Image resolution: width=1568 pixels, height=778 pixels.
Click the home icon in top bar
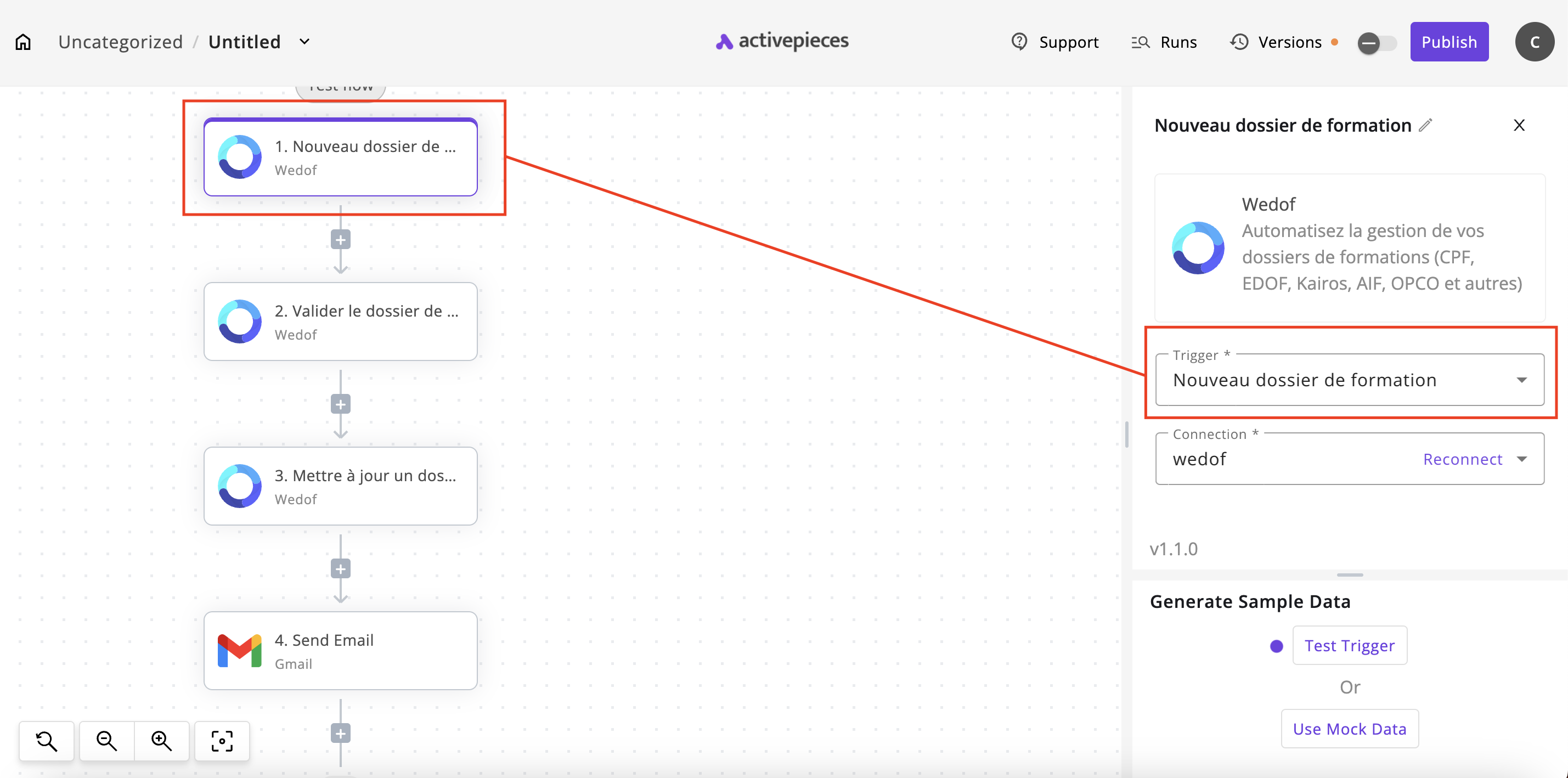(x=23, y=42)
